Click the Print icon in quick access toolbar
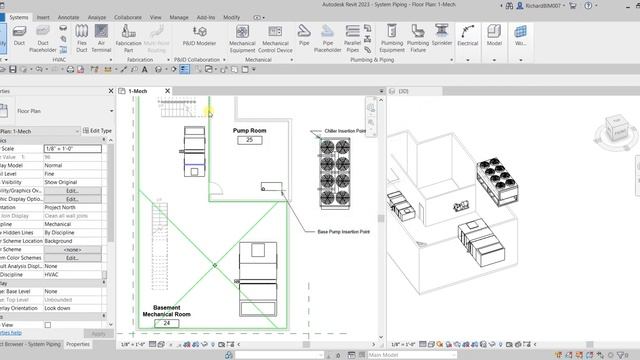The width and height of the screenshot is (640, 360). (70, 69)
